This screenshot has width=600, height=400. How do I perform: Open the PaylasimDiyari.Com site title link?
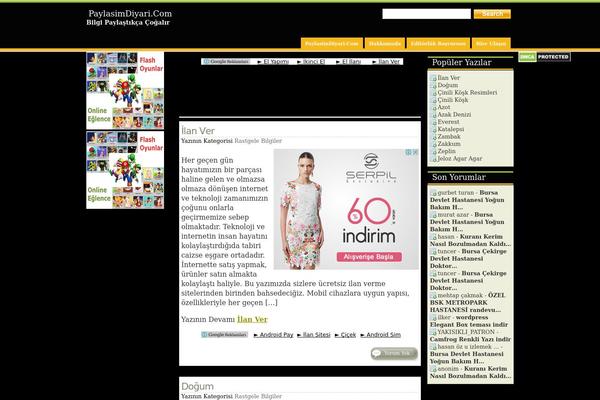130,14
